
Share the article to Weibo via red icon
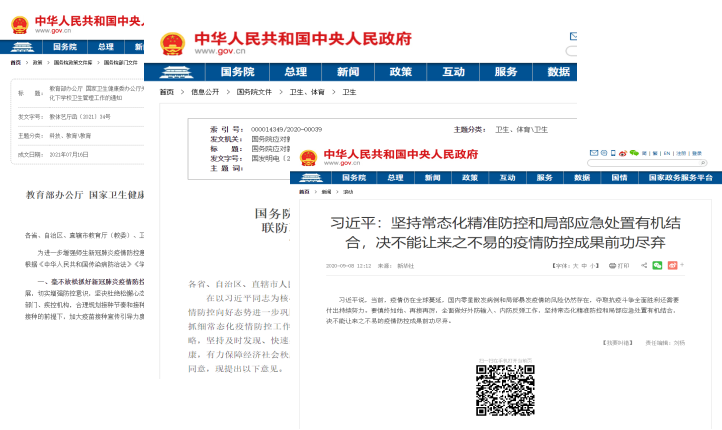click(x=672, y=265)
